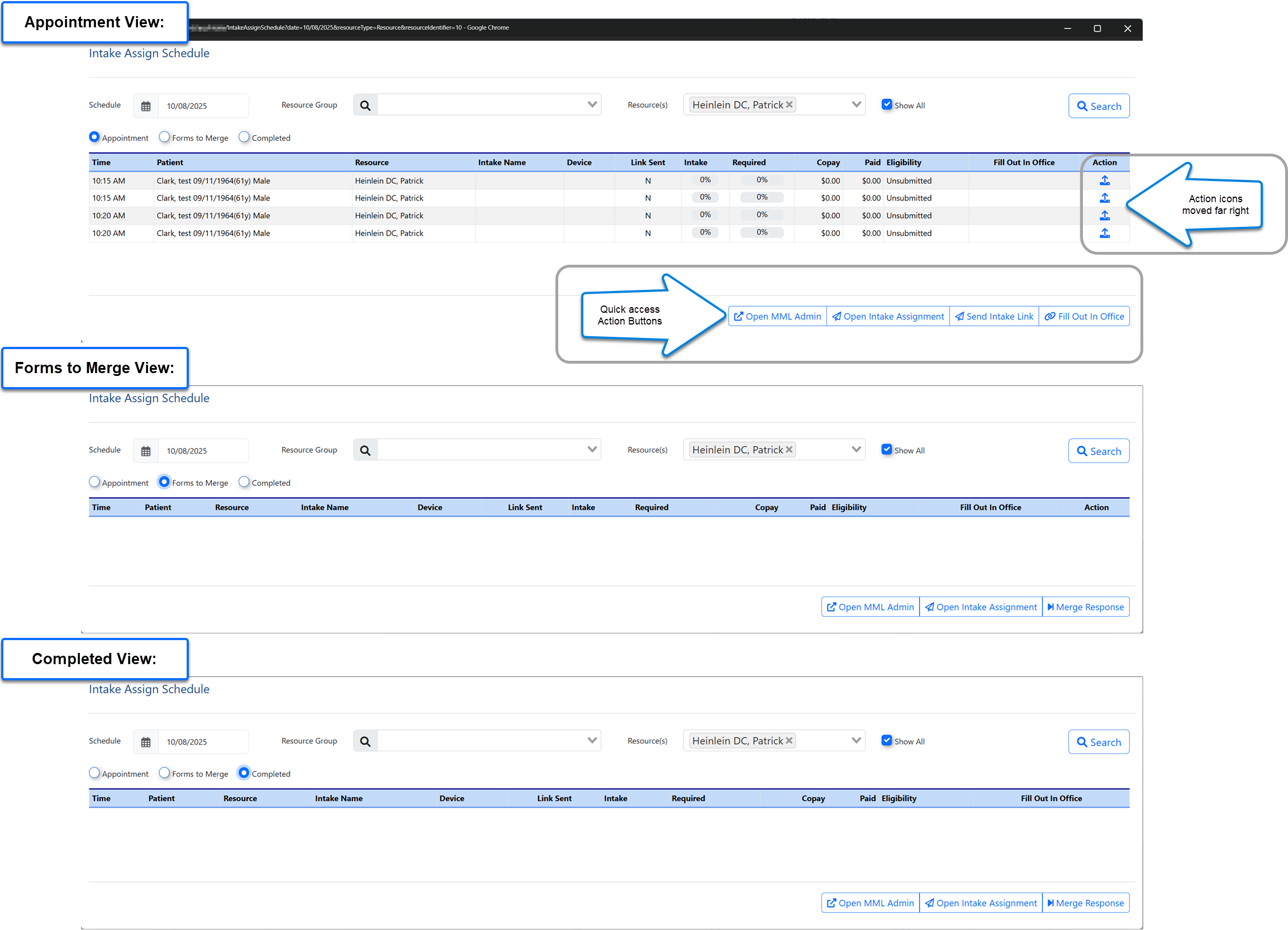This screenshot has width=1288, height=930.
Task: Remove Heinlein DC, Patrick tag in Completed View
Action: tap(789, 740)
